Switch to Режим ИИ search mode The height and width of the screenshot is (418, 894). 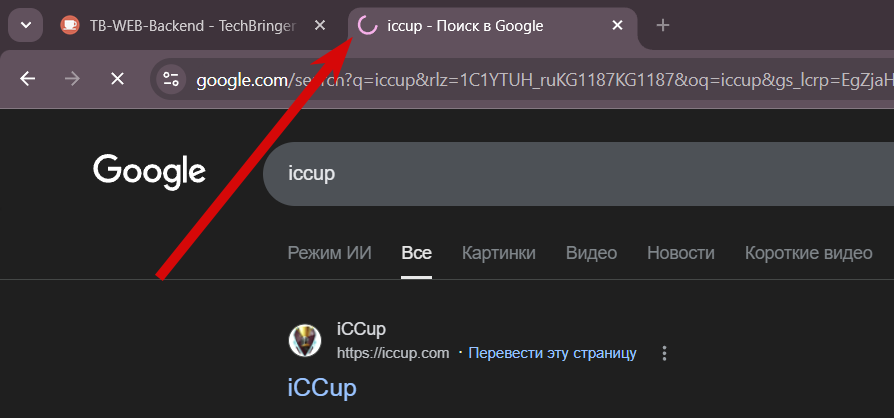329,253
